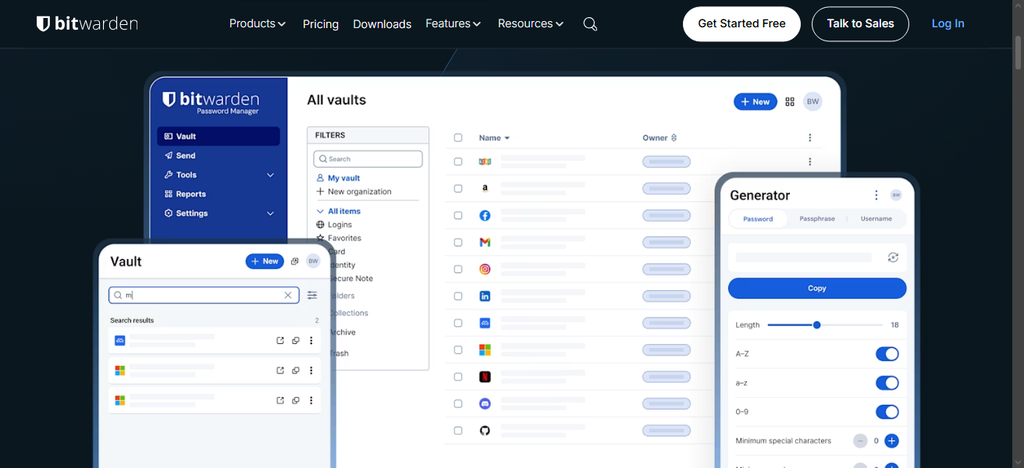Click the Vault popup search field
The image size is (1024, 468).
pyautogui.click(x=204, y=296)
